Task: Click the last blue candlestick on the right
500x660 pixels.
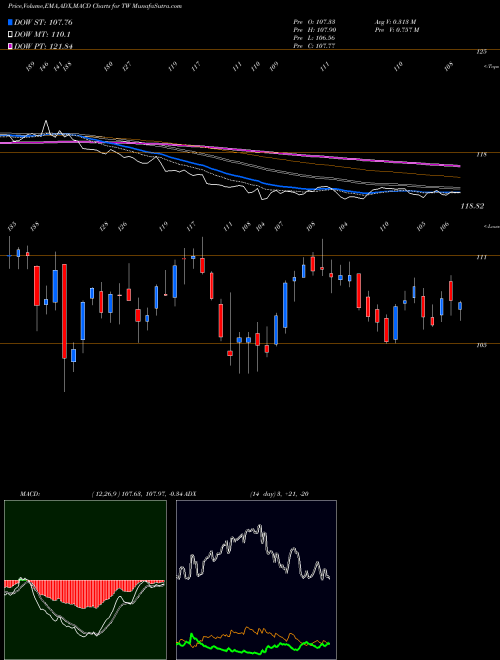Action: (x=460, y=306)
